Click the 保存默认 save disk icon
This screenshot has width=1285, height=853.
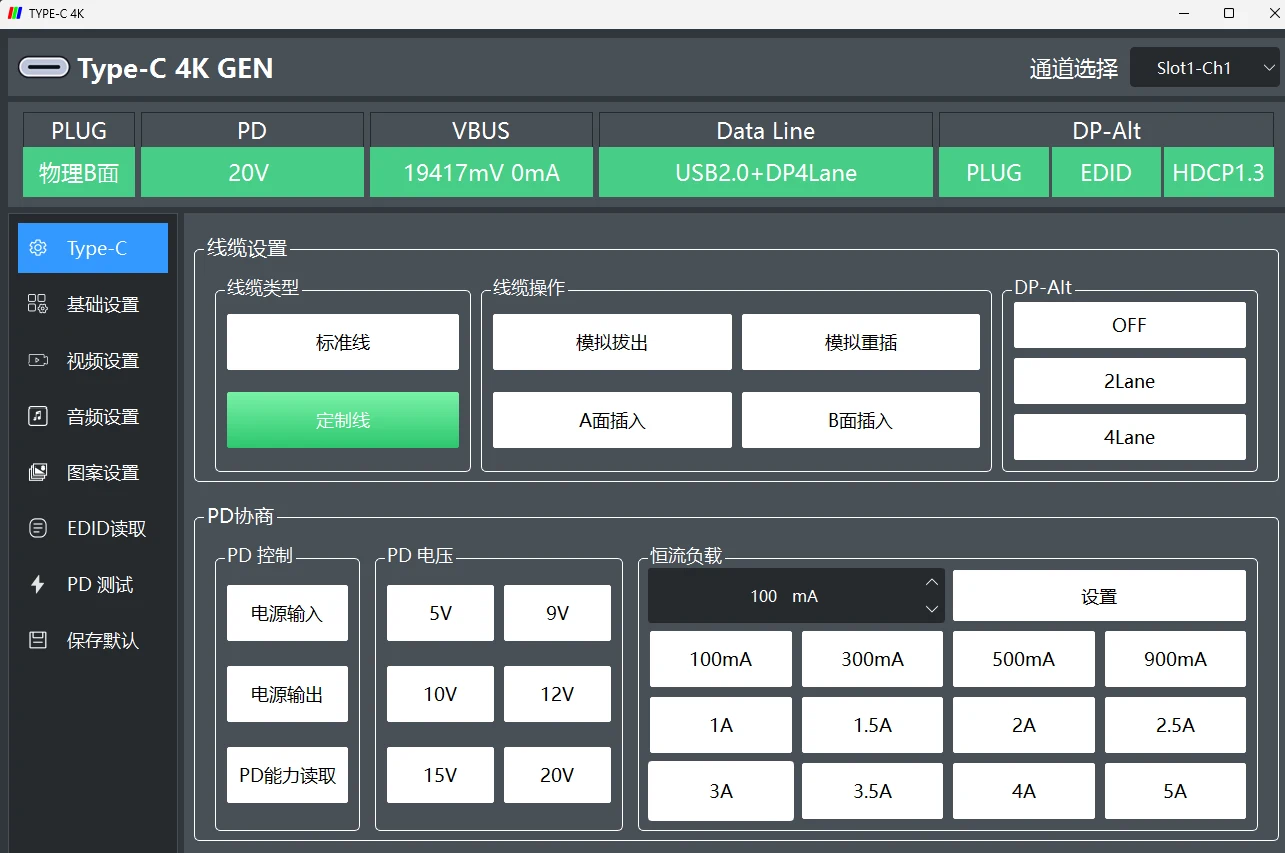point(38,640)
